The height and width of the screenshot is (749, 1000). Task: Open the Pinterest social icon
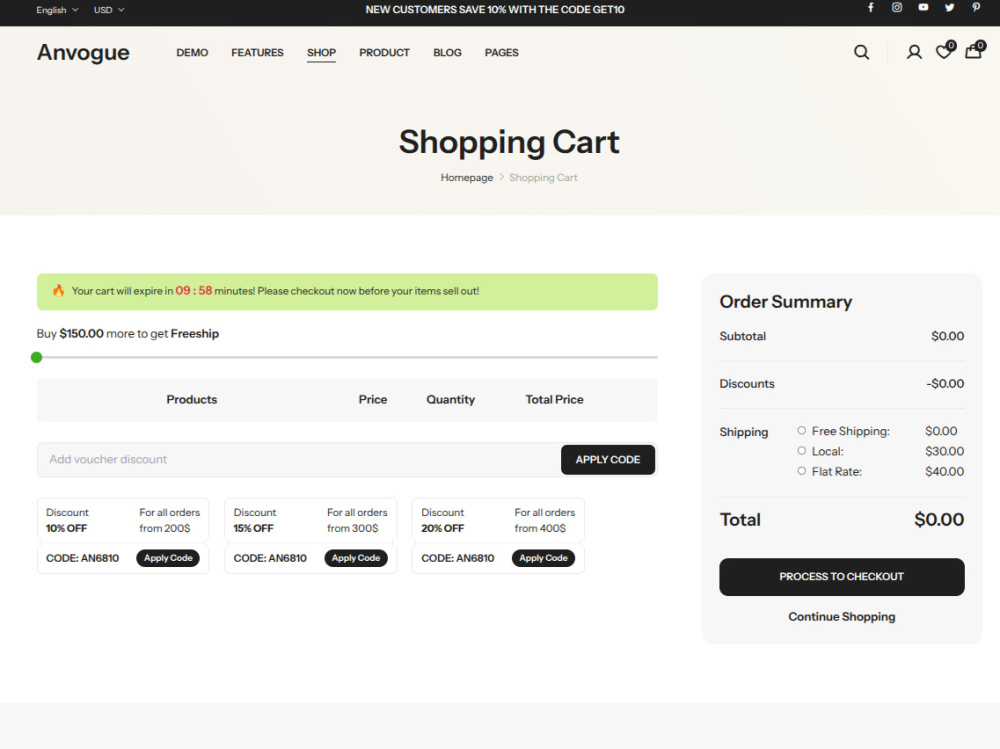point(976,8)
